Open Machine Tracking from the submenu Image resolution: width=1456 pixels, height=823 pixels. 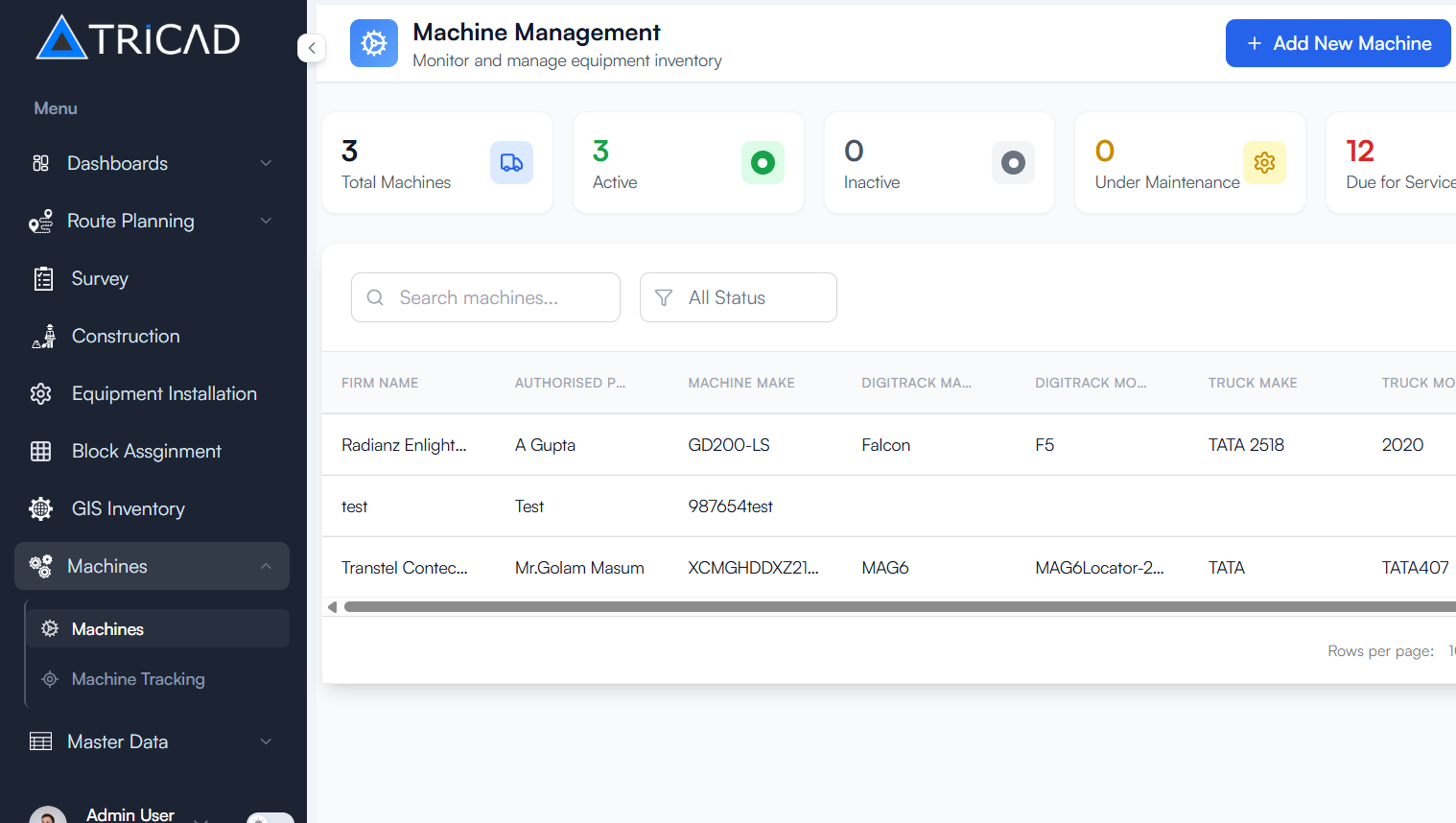[x=137, y=679]
